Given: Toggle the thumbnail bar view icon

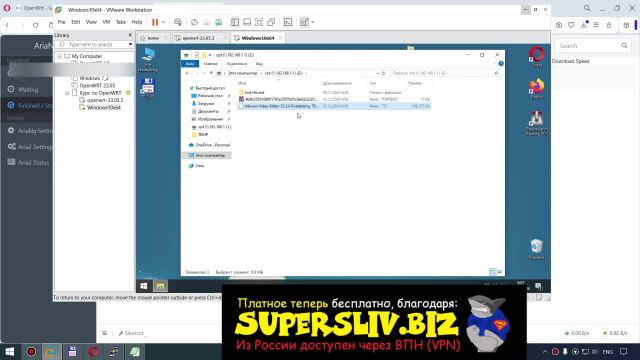Looking at the screenshot, I should point(247,22).
